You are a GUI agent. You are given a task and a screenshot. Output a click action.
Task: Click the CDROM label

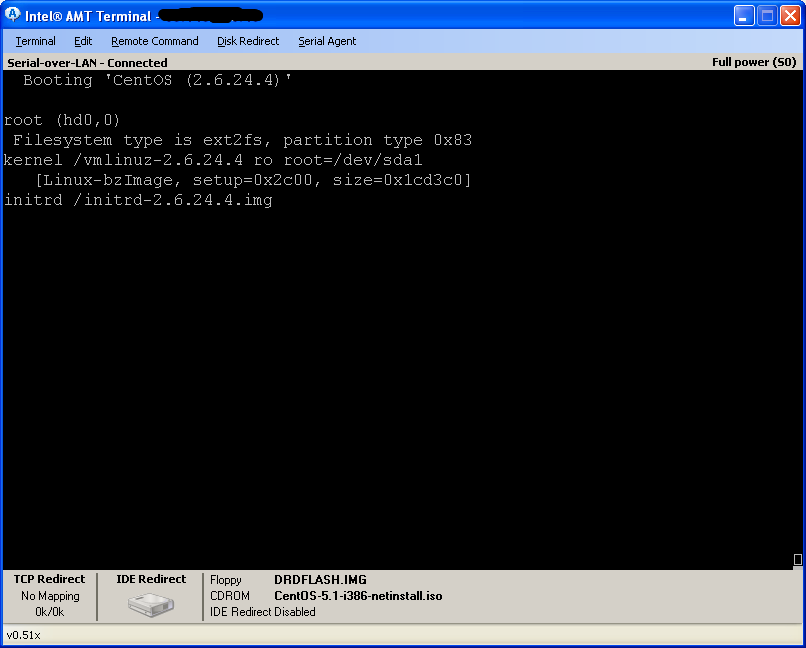(x=230, y=596)
